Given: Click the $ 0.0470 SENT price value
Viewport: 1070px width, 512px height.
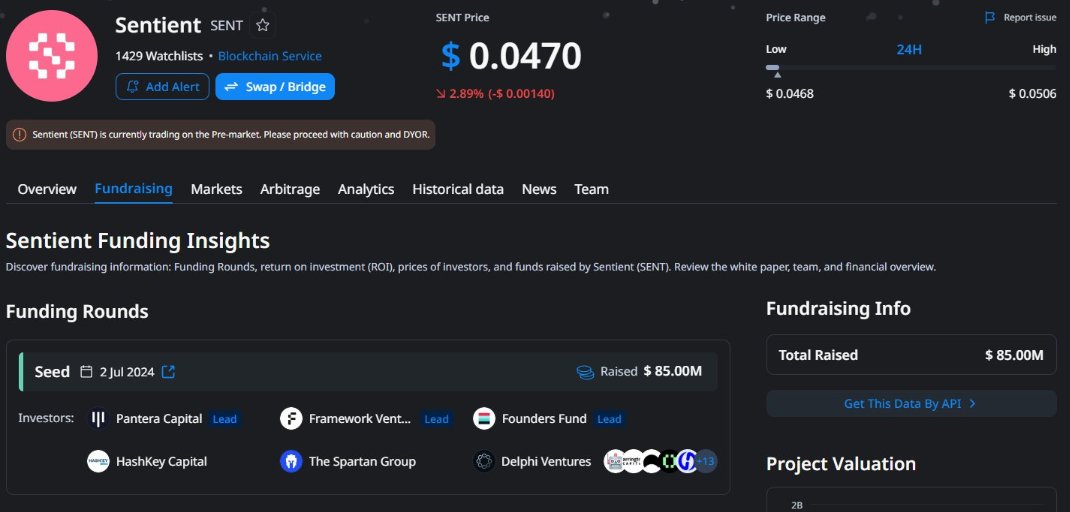Looking at the screenshot, I should 511,56.
